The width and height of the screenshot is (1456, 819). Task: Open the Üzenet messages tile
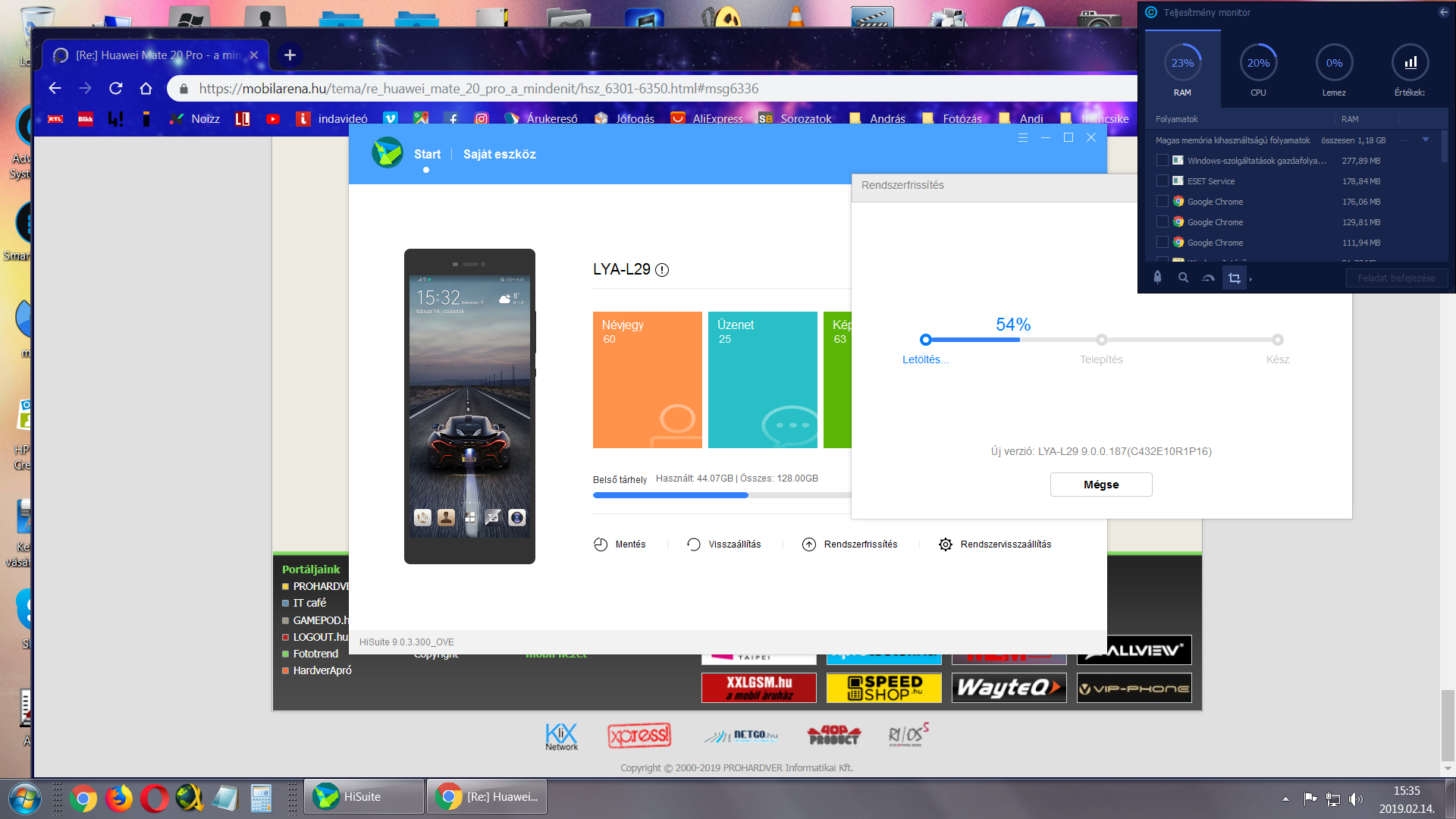point(763,380)
